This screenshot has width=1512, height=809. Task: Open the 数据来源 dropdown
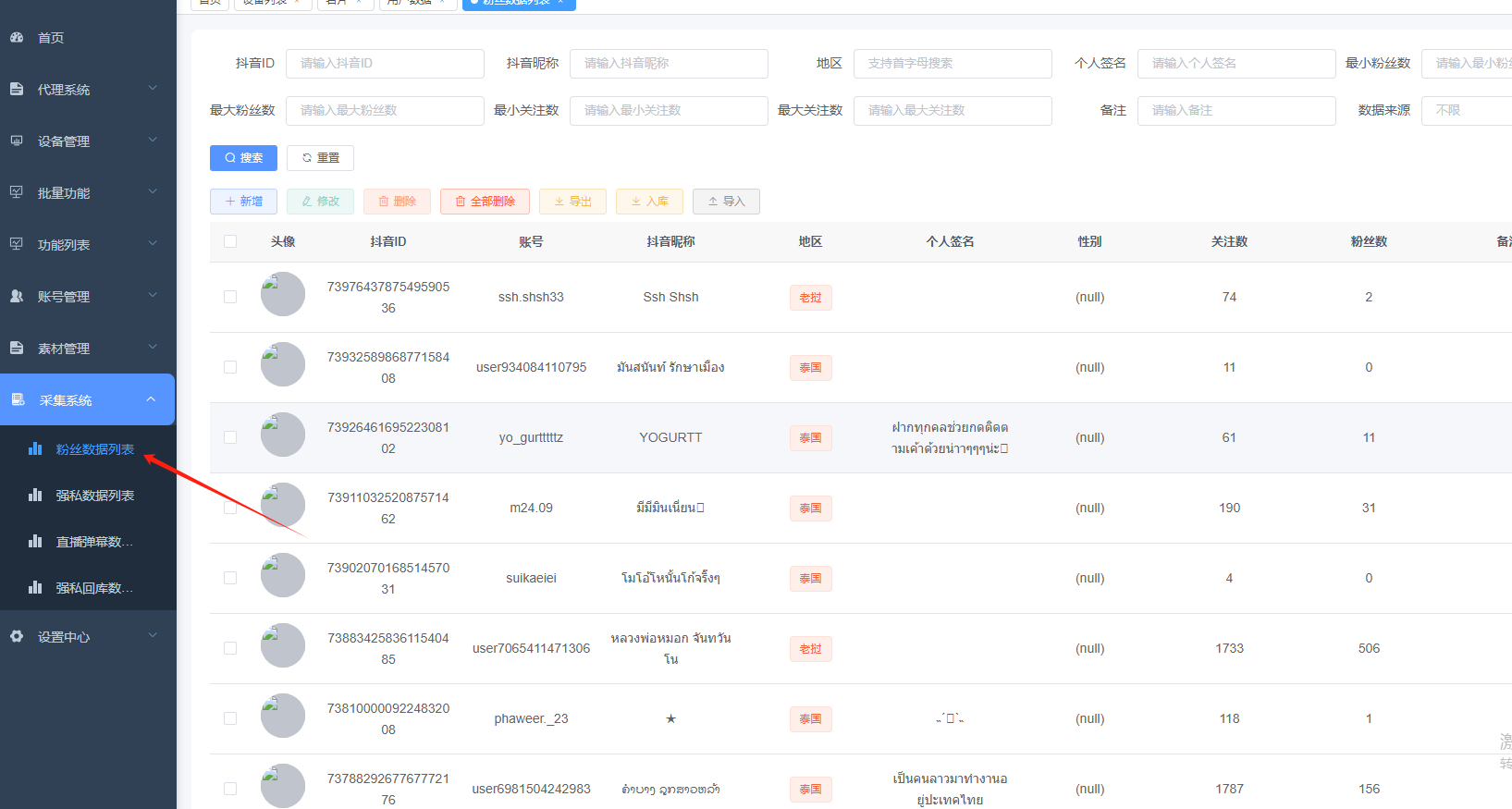[x=1466, y=111]
